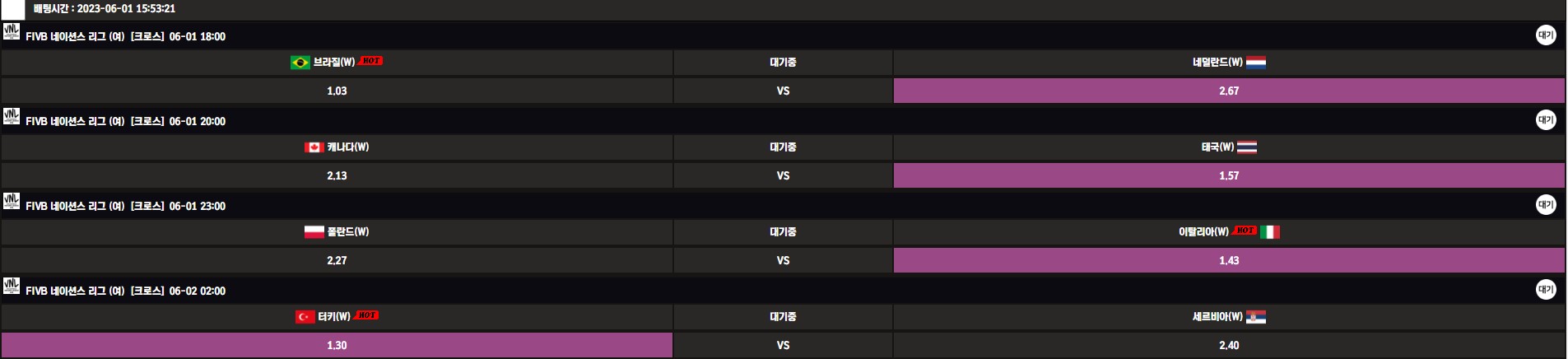The width and height of the screenshot is (1568, 359).
Task: Pick Poland odds 2.27
Action: (x=337, y=260)
